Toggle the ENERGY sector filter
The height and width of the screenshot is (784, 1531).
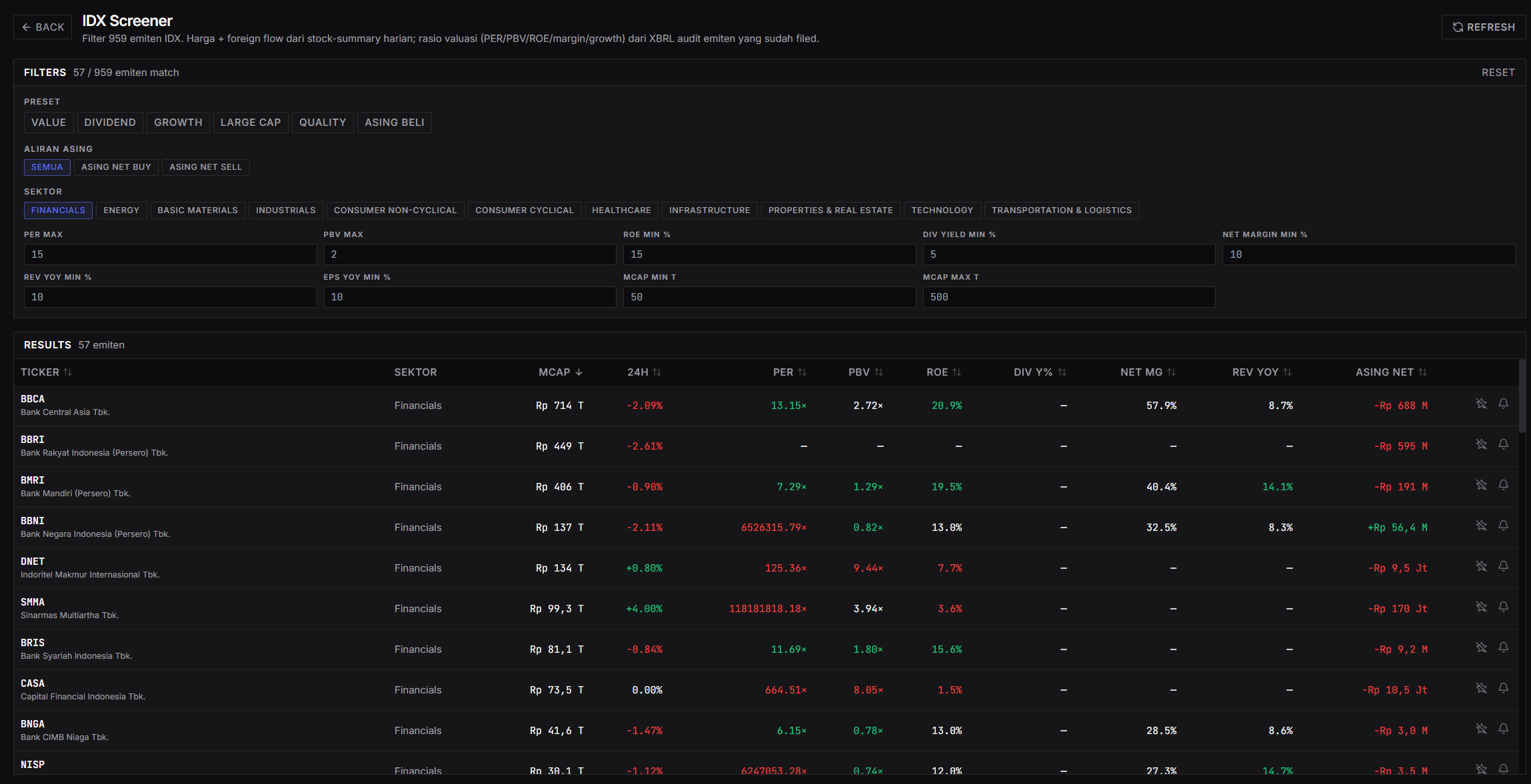point(121,210)
